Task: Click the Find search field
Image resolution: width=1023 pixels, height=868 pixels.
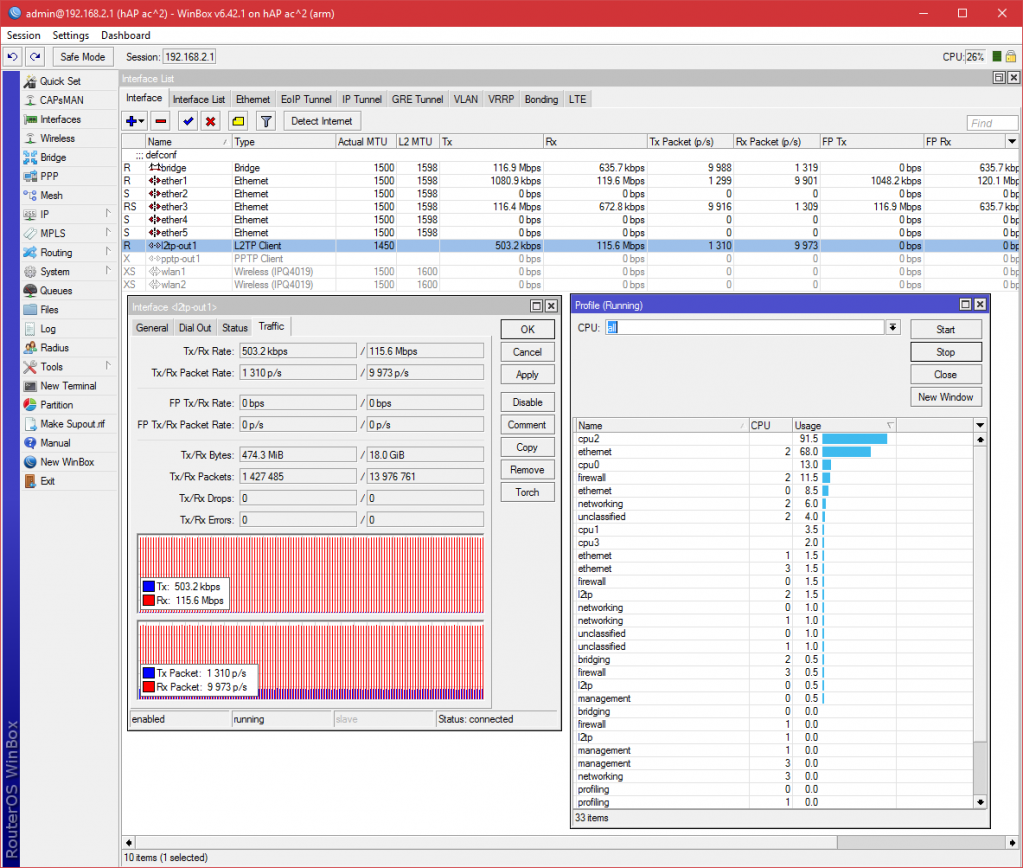Action: coord(992,123)
